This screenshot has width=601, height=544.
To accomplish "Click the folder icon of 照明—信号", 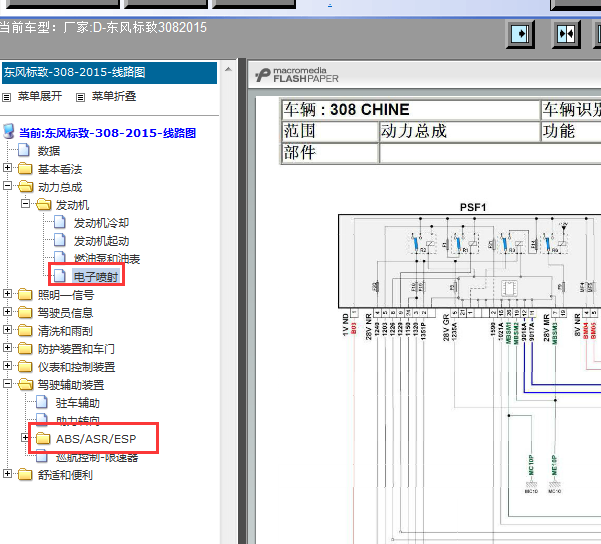I will click(25, 294).
